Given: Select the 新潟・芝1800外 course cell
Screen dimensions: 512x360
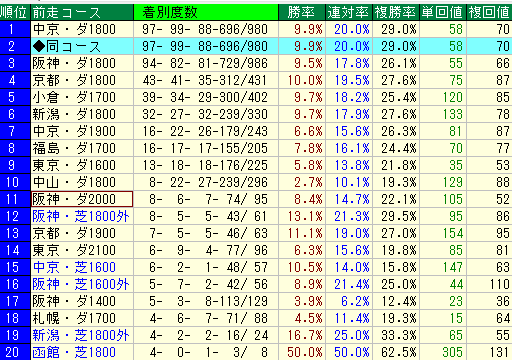Looking at the screenshot, I should pos(82,335).
